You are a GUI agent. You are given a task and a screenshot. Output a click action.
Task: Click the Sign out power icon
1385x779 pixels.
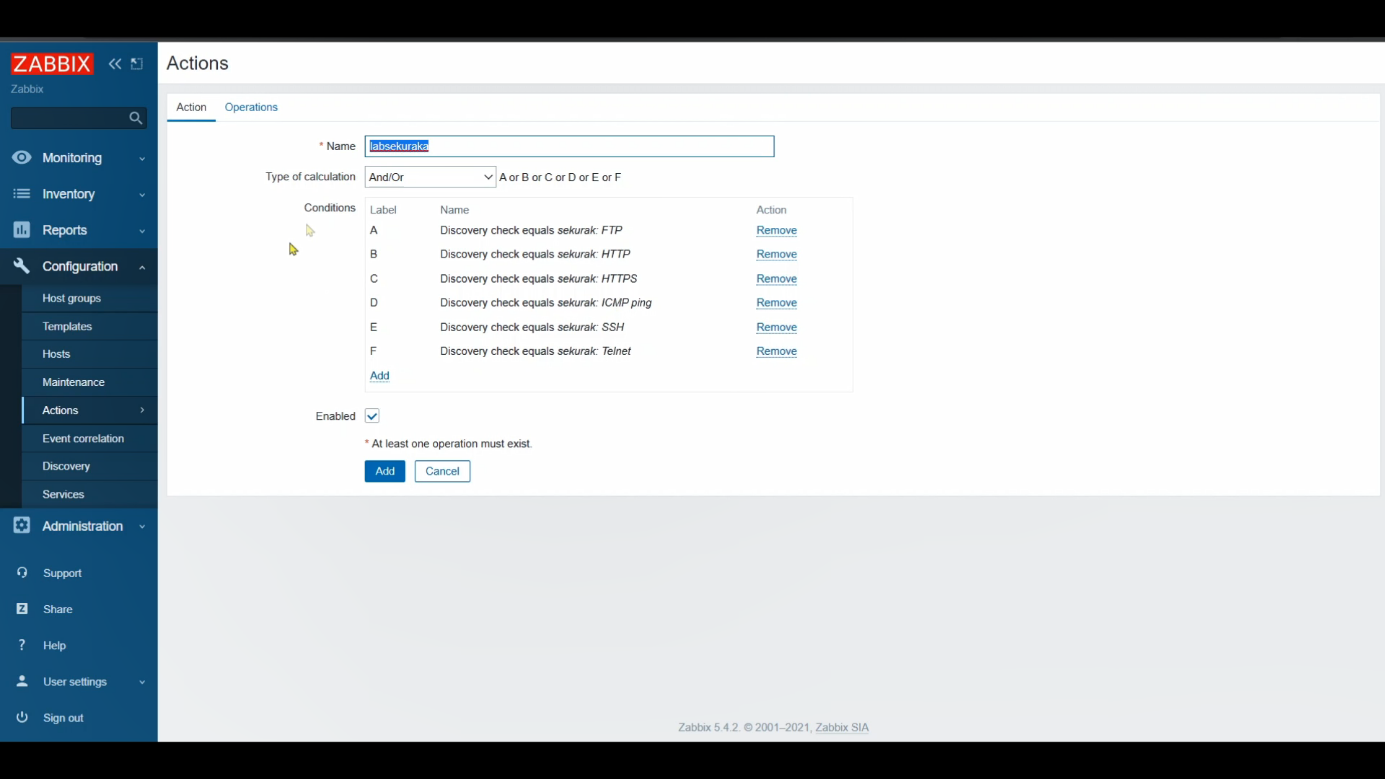point(22,718)
